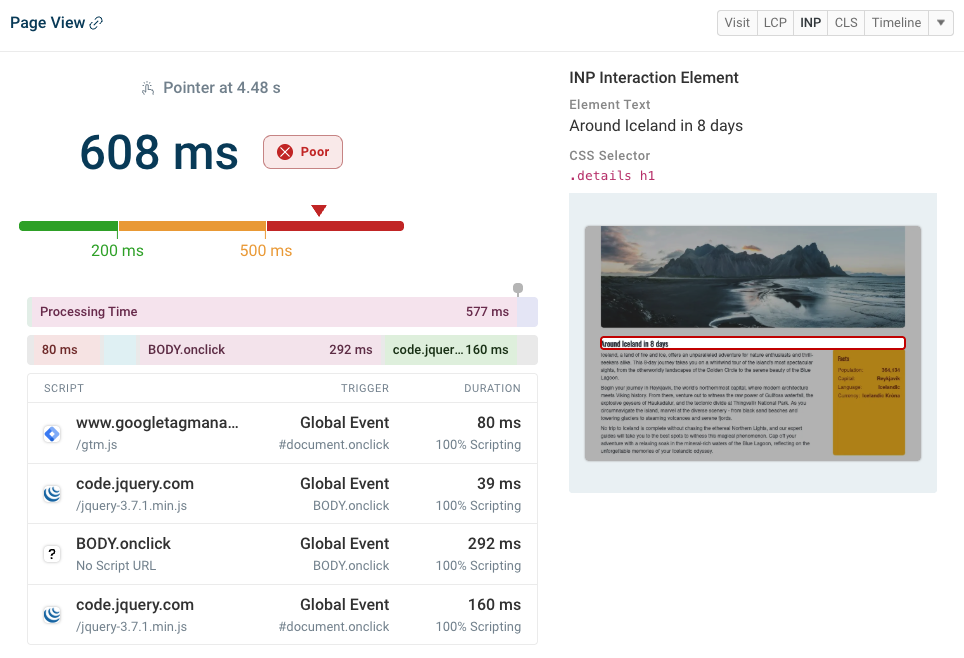Click the Page View heading link
964x658 pixels.
[47, 21]
